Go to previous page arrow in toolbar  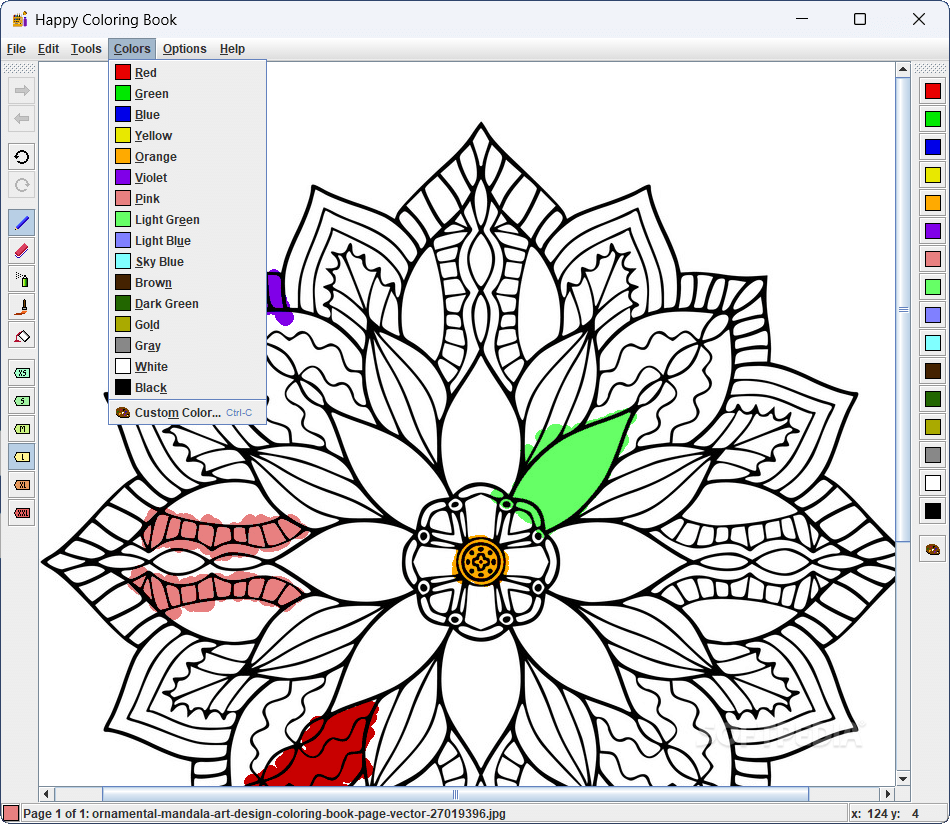pos(22,119)
